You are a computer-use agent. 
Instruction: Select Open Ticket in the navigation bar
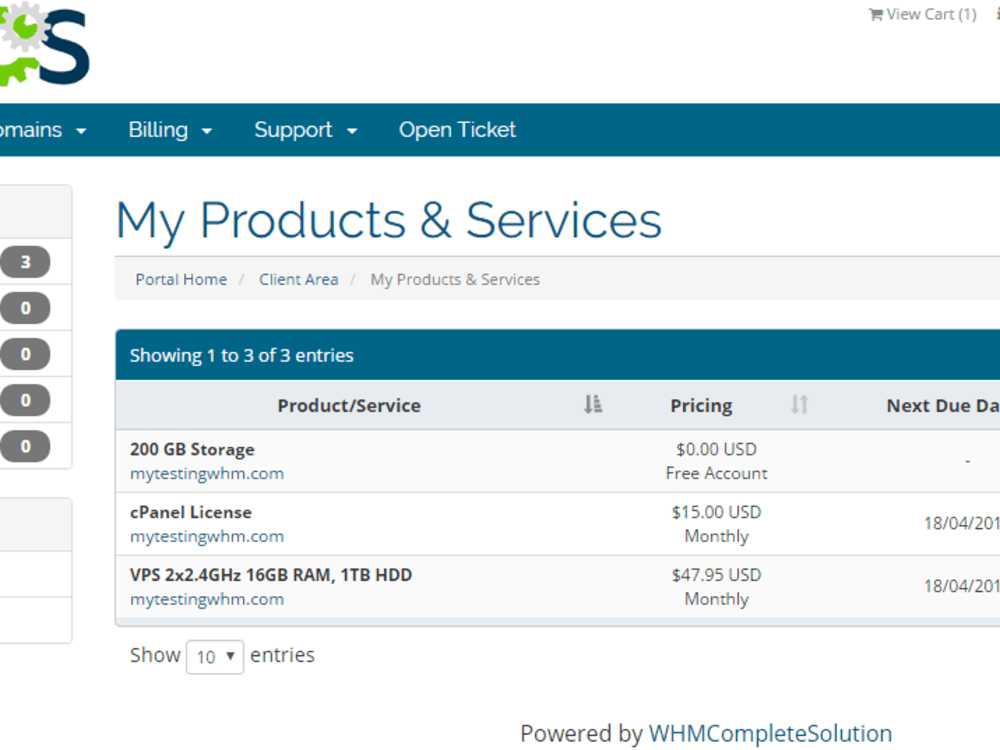tap(457, 130)
